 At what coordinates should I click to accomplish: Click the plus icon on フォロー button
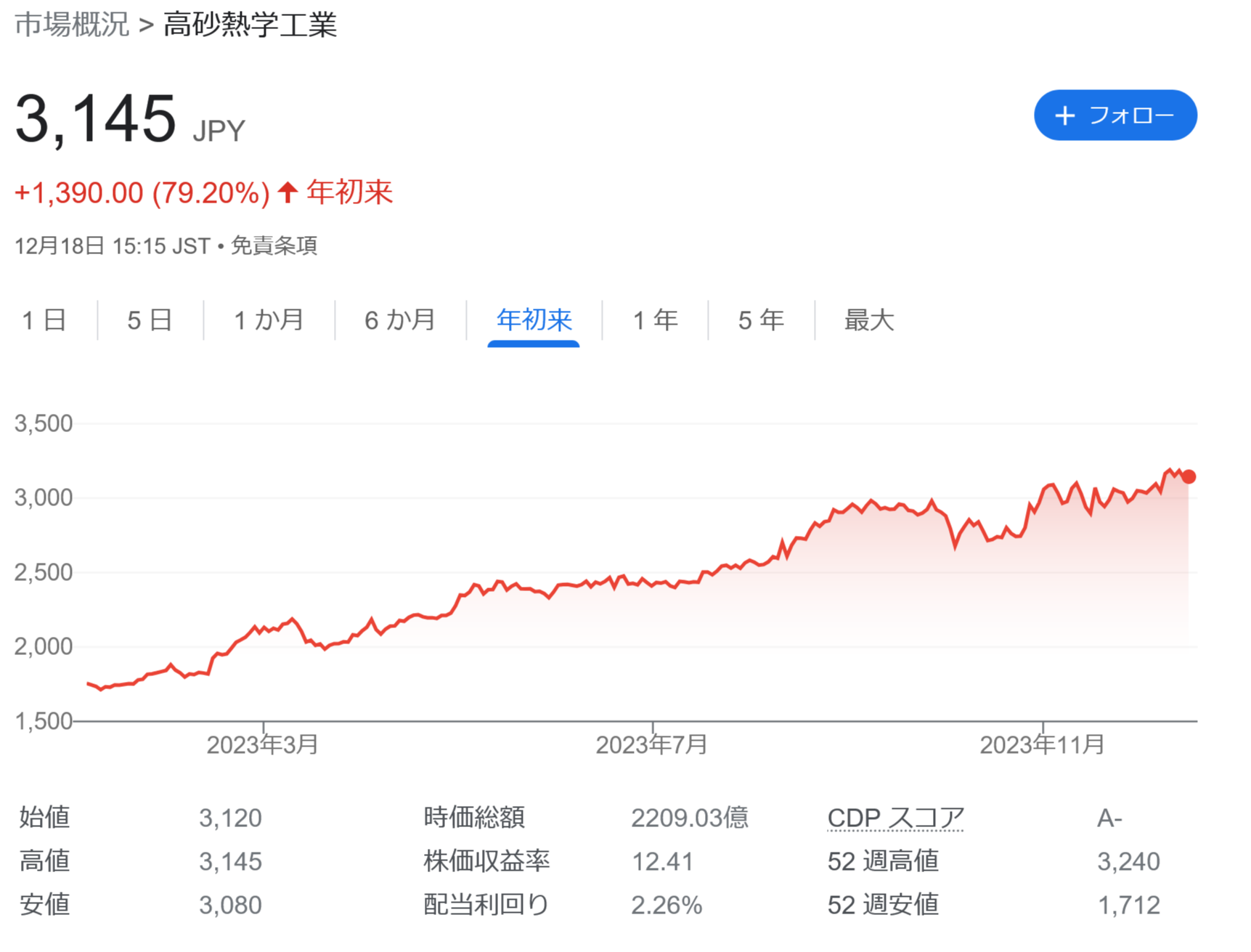pyautogui.click(x=1064, y=115)
